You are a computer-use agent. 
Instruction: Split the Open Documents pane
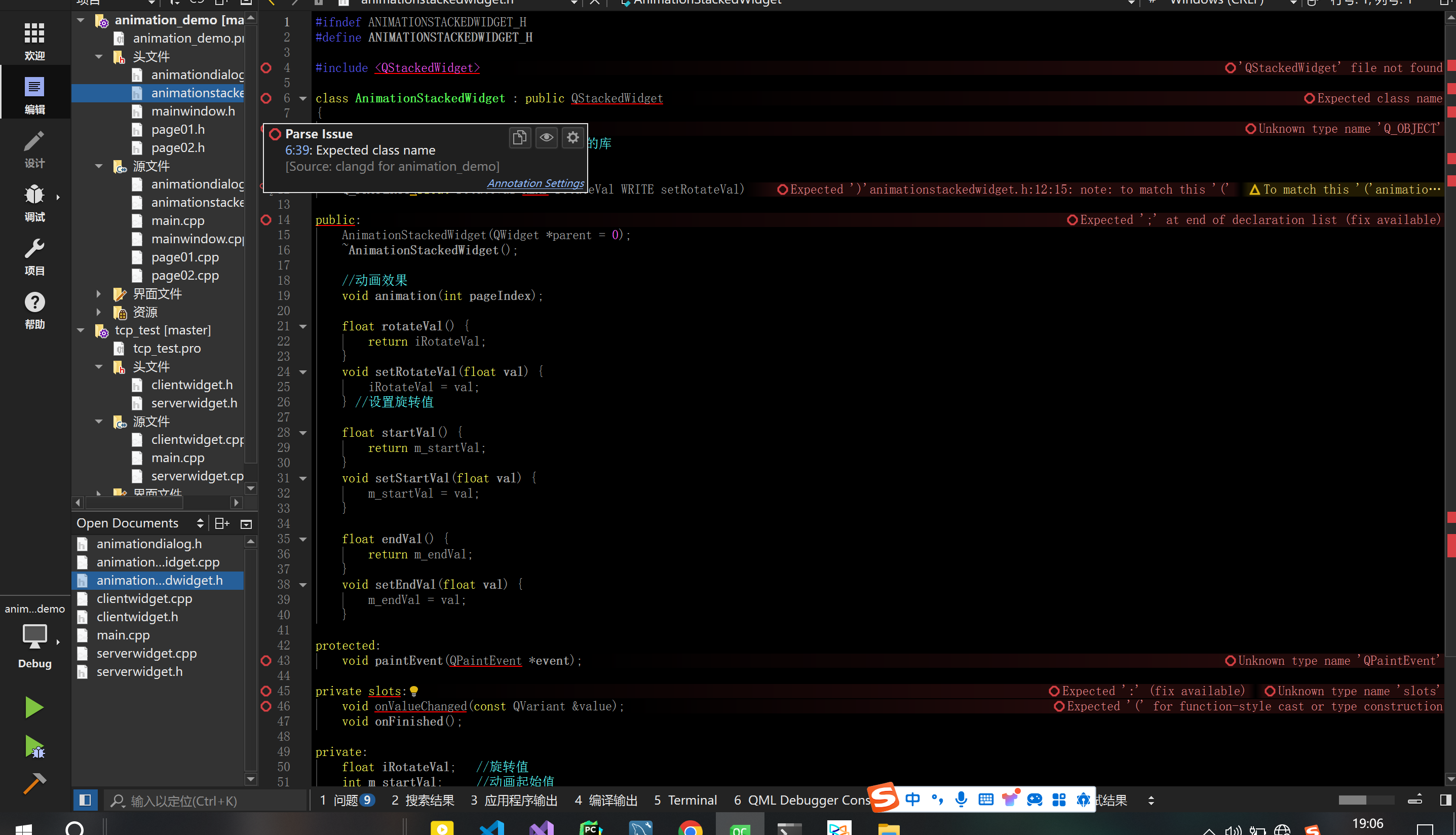coord(222,523)
